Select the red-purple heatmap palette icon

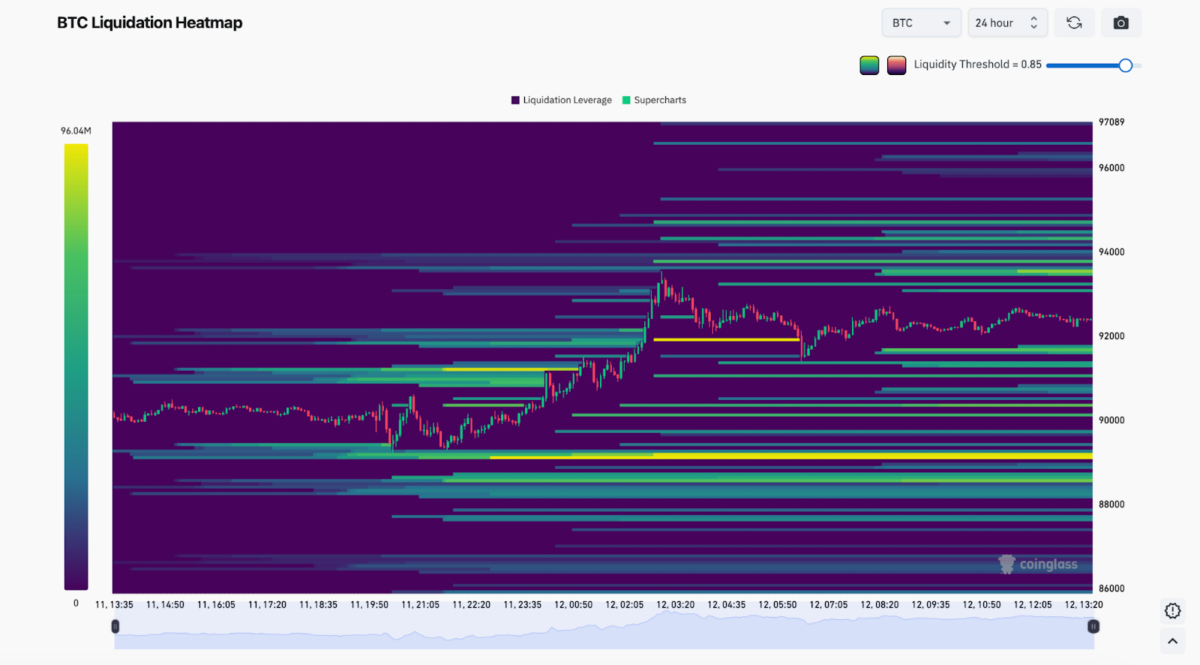pyautogui.click(x=896, y=64)
